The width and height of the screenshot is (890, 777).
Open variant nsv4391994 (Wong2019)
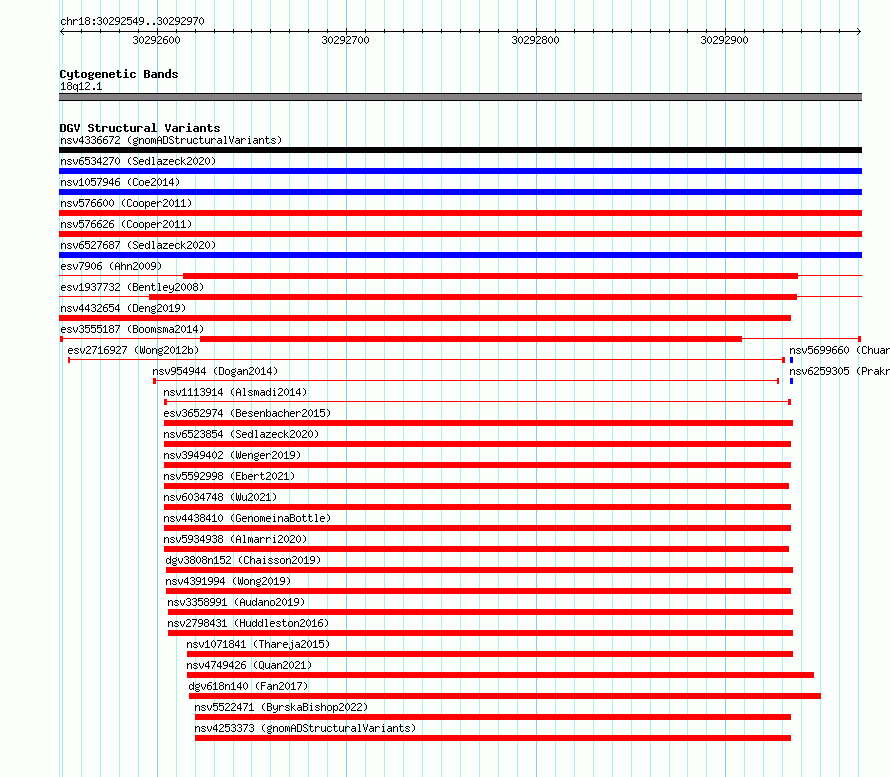click(228, 581)
